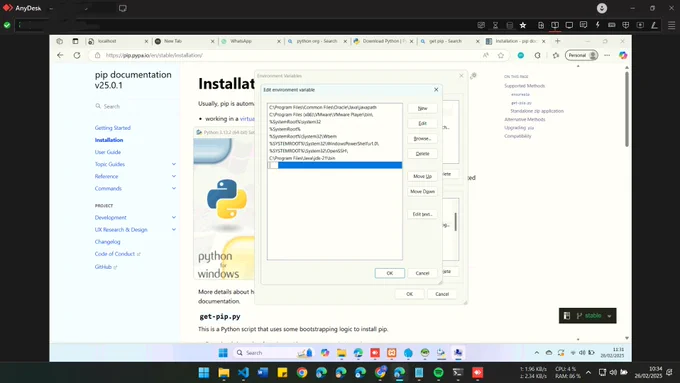680x383 pixels.
Task: Click the browser refresh icon
Action: (77, 55)
